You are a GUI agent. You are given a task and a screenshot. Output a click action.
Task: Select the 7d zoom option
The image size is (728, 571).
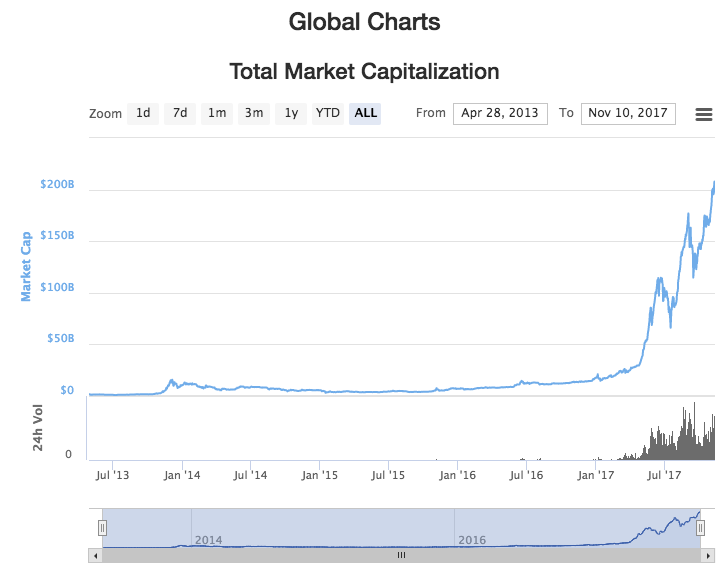180,113
